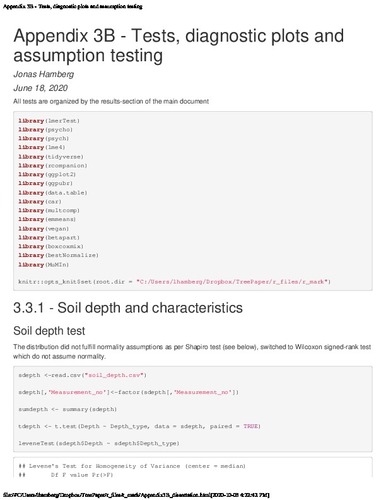The image size is (386, 500).
Task: Click the date June 18, 2020
Action: tap(40, 88)
